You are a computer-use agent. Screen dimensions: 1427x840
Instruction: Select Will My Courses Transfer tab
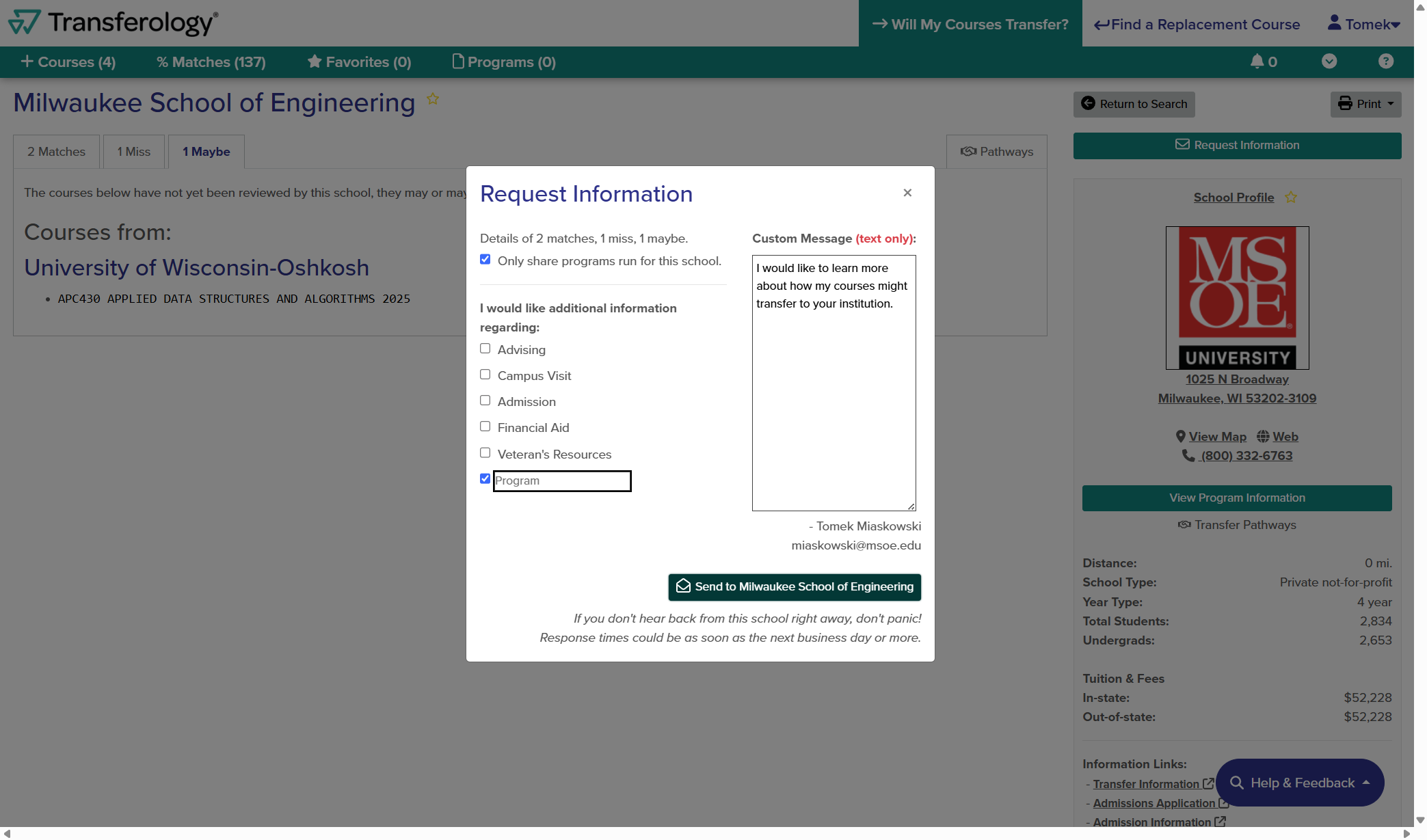point(970,24)
